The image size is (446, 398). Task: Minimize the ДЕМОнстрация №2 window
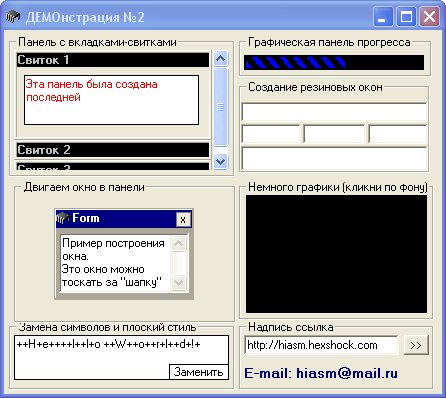(x=382, y=16)
